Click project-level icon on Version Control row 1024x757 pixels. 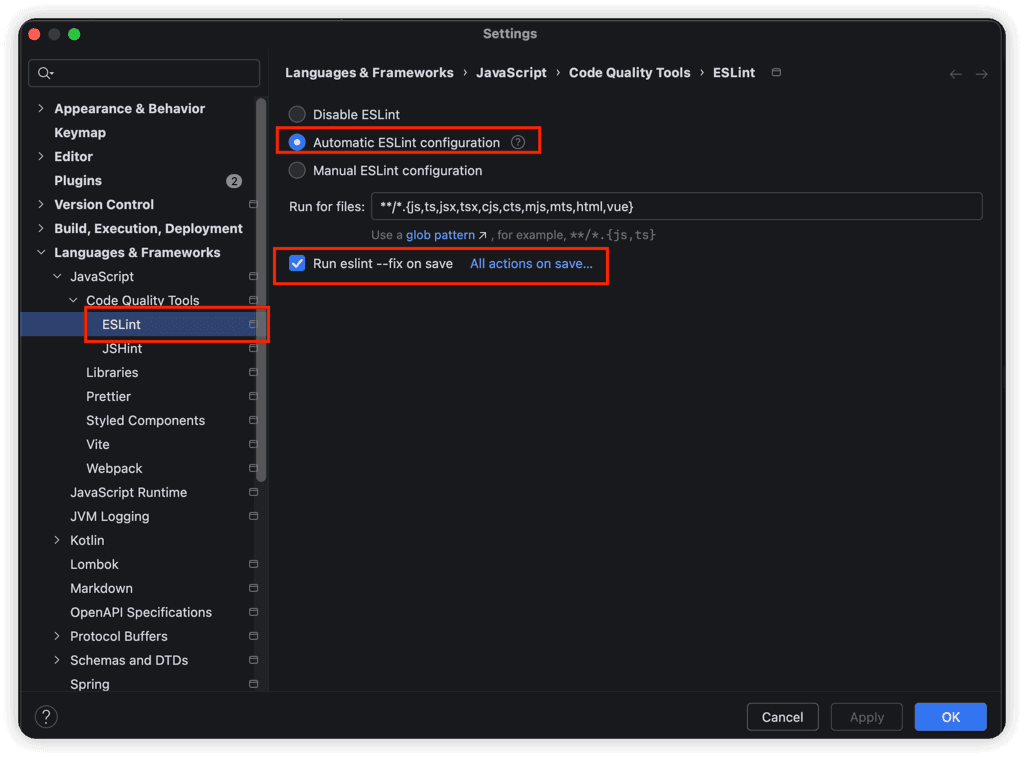[253, 204]
